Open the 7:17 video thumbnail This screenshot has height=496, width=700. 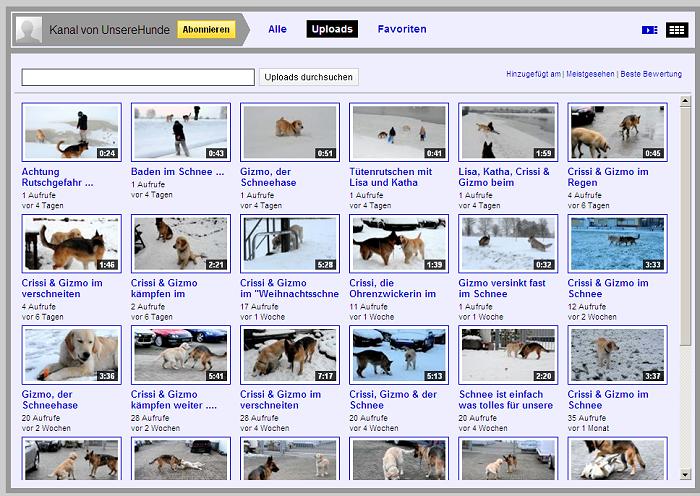[290, 355]
